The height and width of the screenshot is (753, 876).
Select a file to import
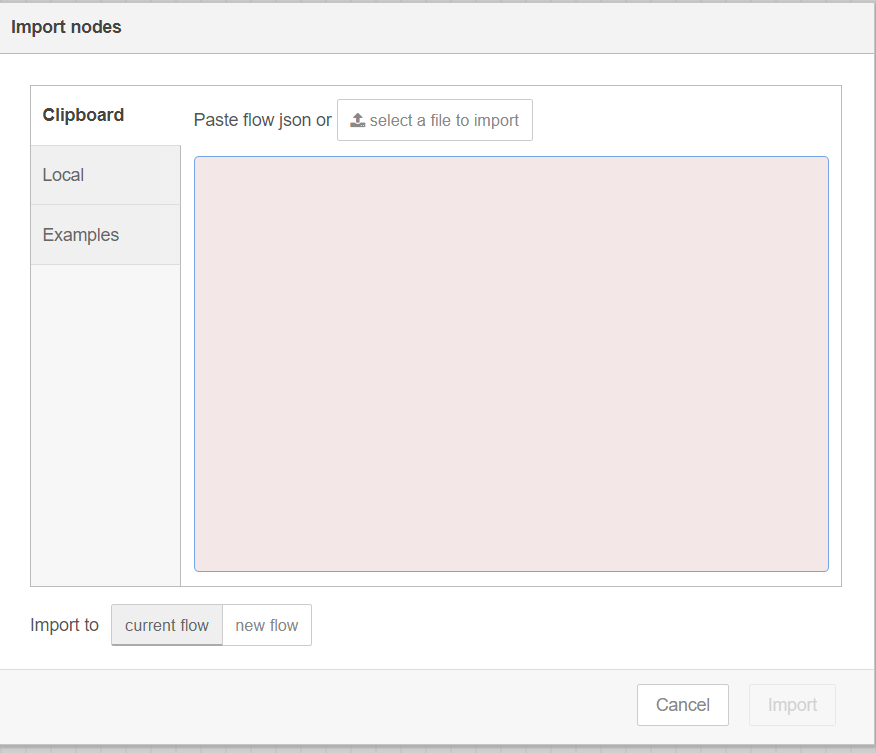click(x=435, y=119)
